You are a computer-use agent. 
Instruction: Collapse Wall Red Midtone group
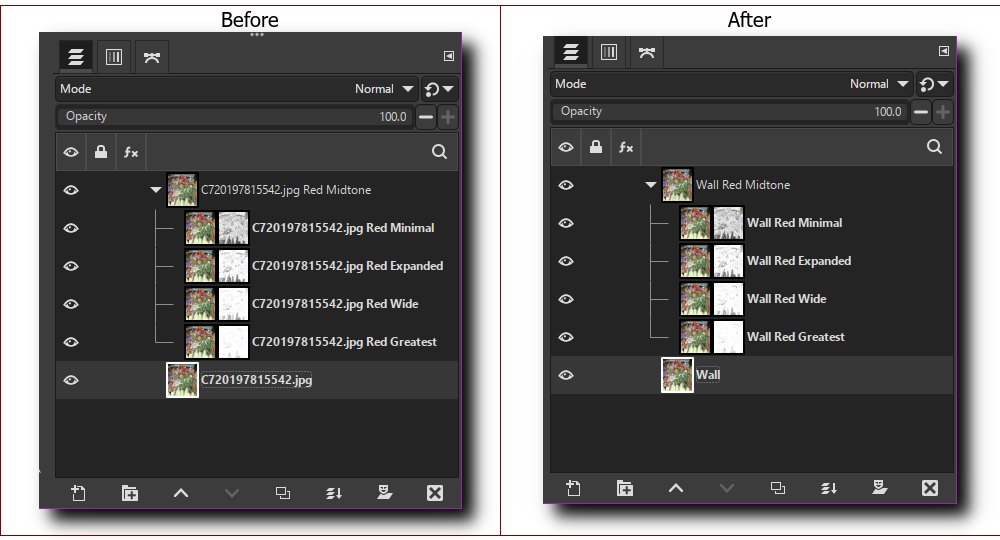pos(651,185)
